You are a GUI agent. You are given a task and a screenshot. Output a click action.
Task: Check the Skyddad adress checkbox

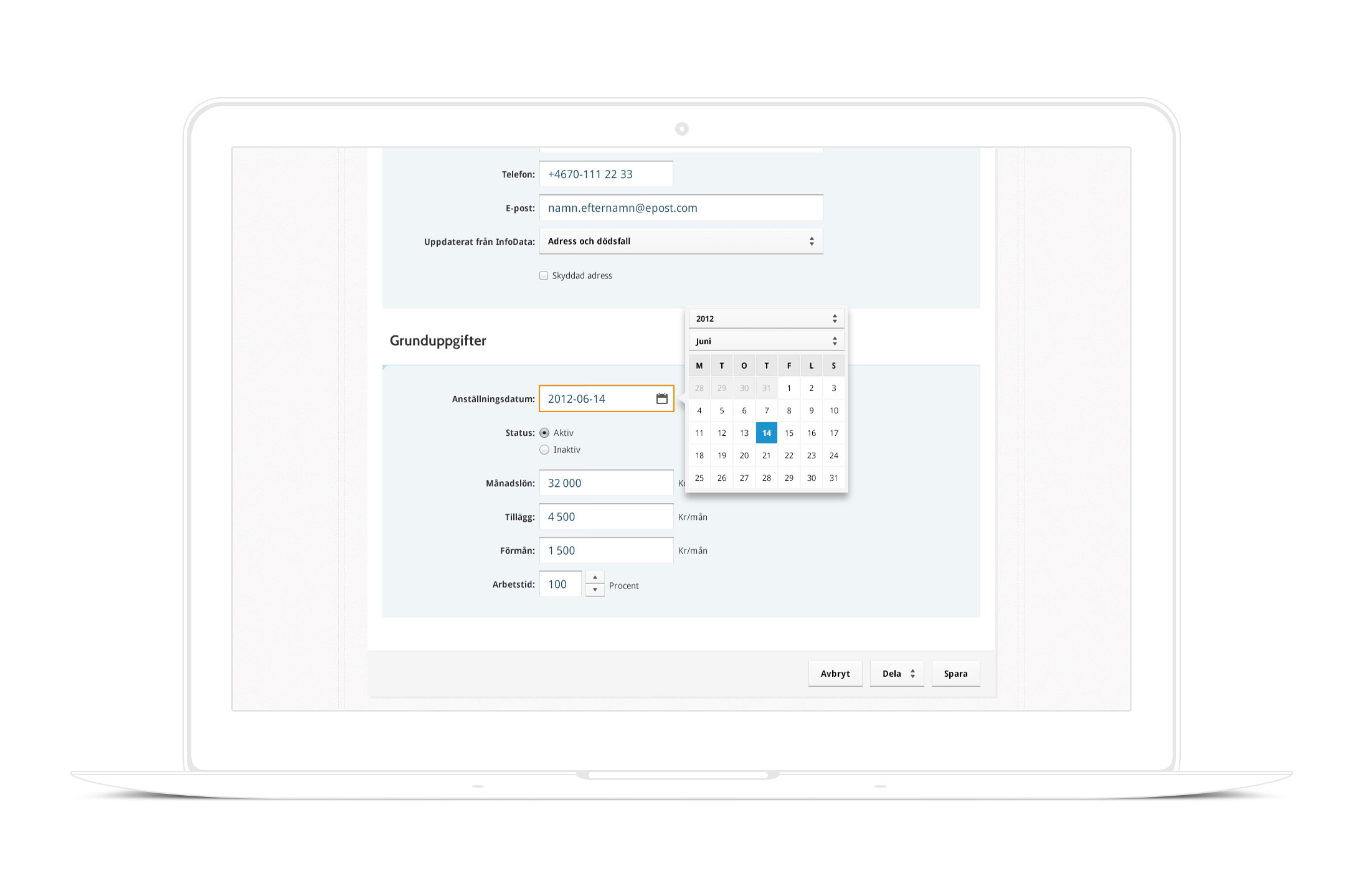544,275
